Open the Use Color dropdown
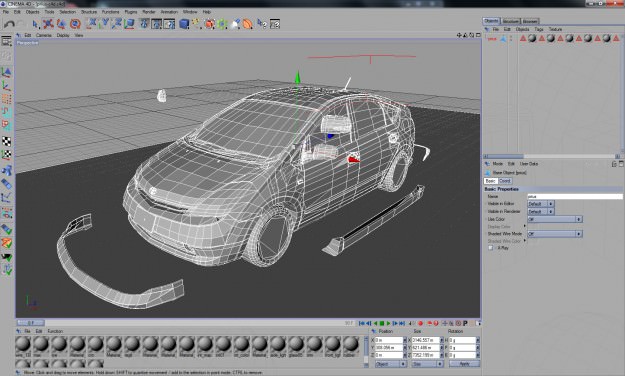The image size is (625, 376). [554, 219]
